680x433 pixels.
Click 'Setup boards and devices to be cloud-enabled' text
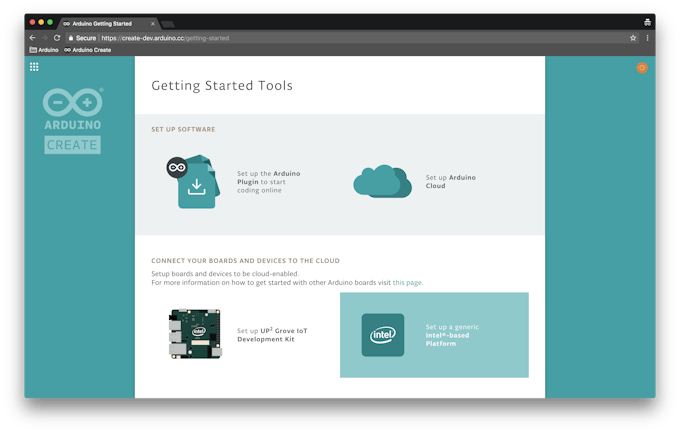coord(225,274)
